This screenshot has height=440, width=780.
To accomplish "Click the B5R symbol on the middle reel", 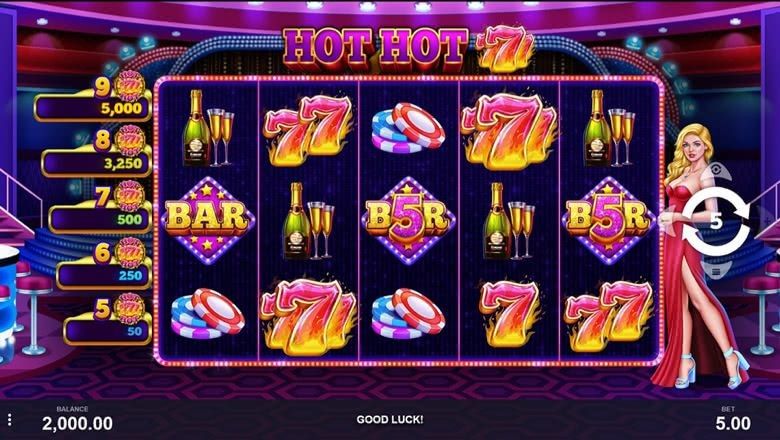I will tap(408, 221).
